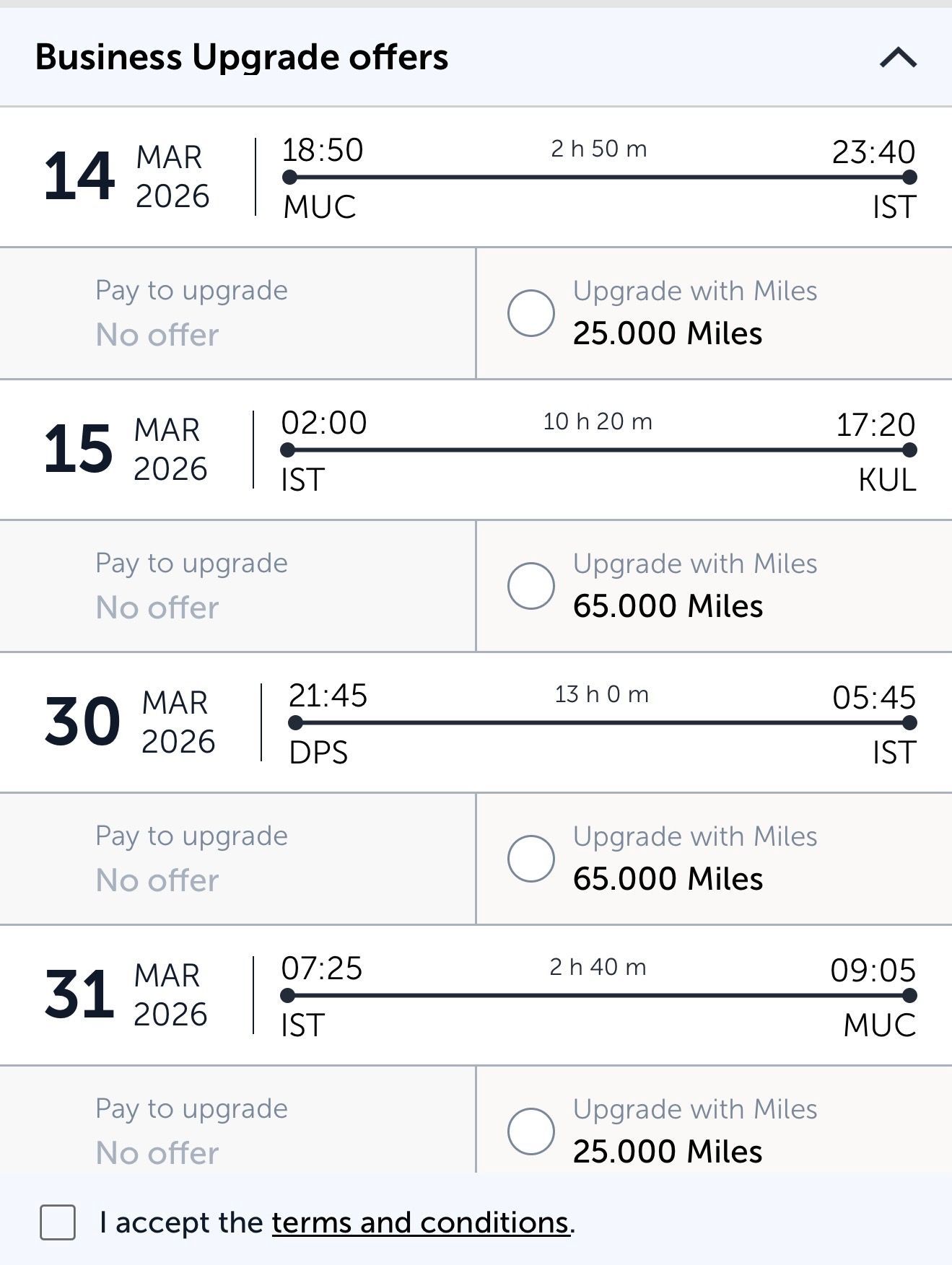Click the 17:20 KUL arrival point marker

click(909, 450)
